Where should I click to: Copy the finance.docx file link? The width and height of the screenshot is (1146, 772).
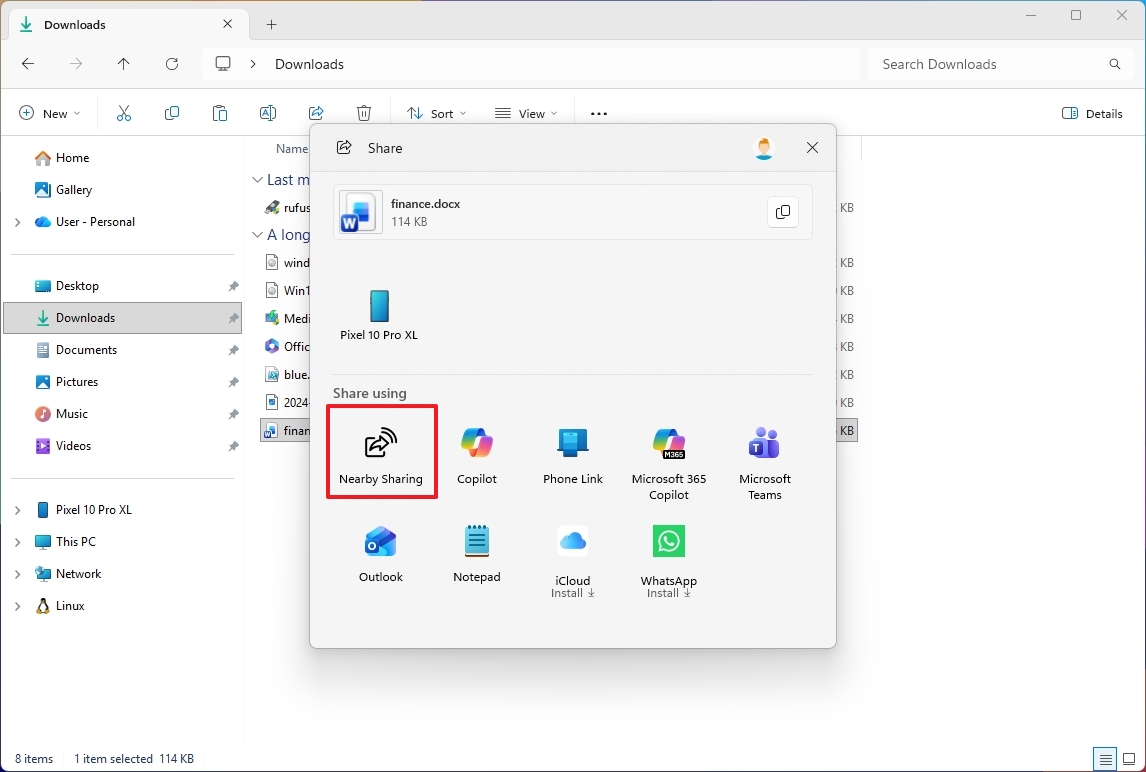pos(783,212)
